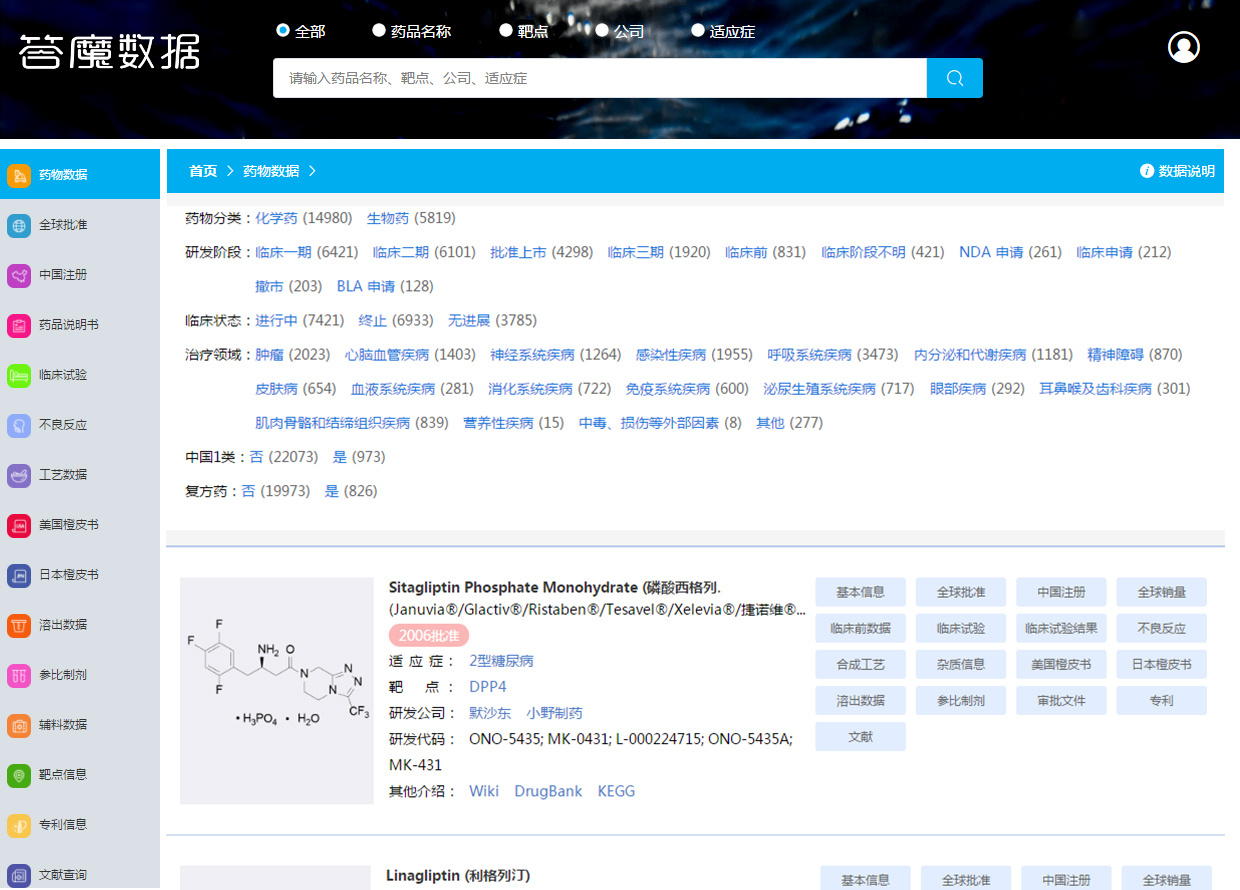Screen dimensions: 1240x890
Task: Click the search input field
Action: [600, 78]
